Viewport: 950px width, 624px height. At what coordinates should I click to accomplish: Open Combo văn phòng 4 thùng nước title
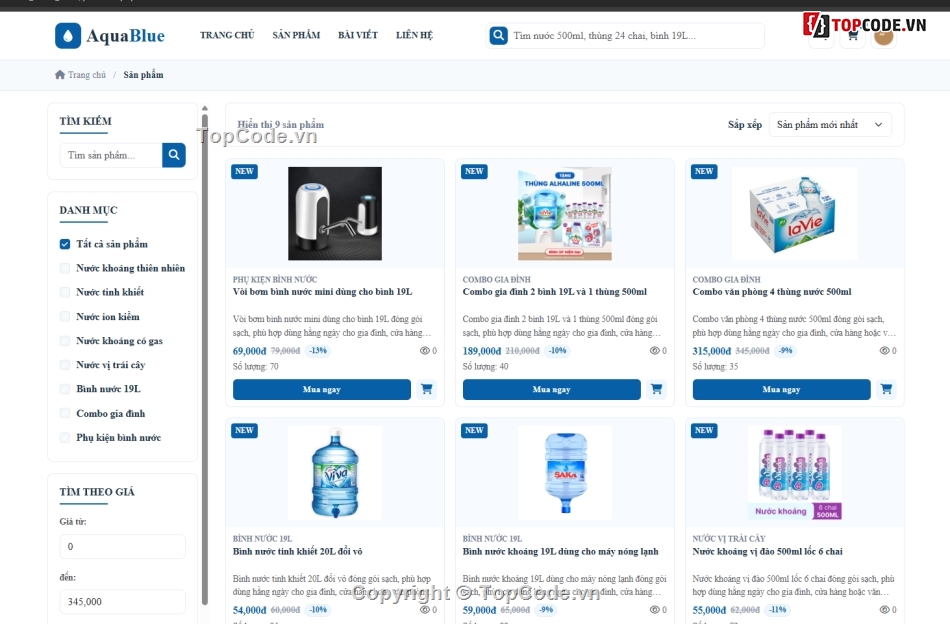772,292
